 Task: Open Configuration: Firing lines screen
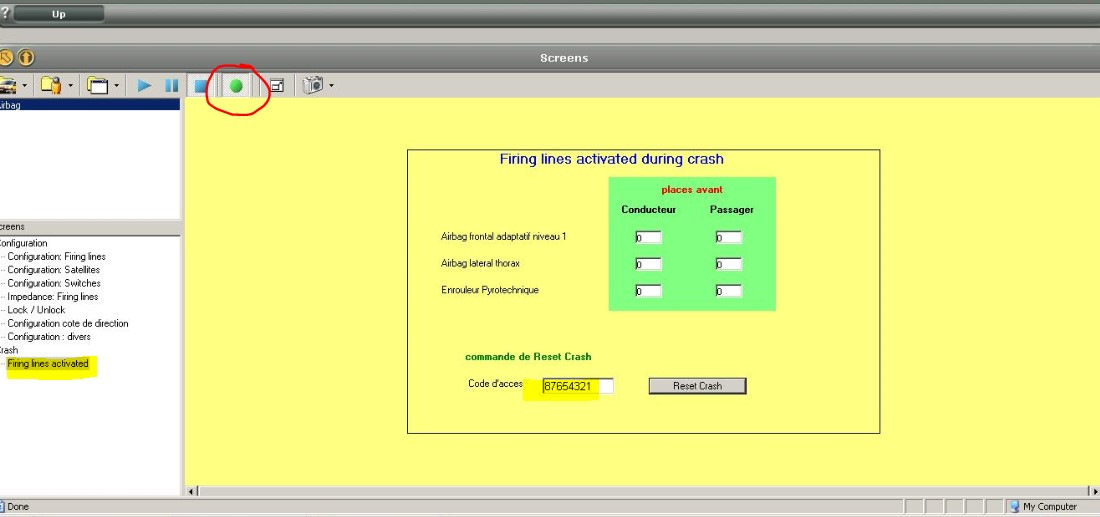(x=56, y=257)
